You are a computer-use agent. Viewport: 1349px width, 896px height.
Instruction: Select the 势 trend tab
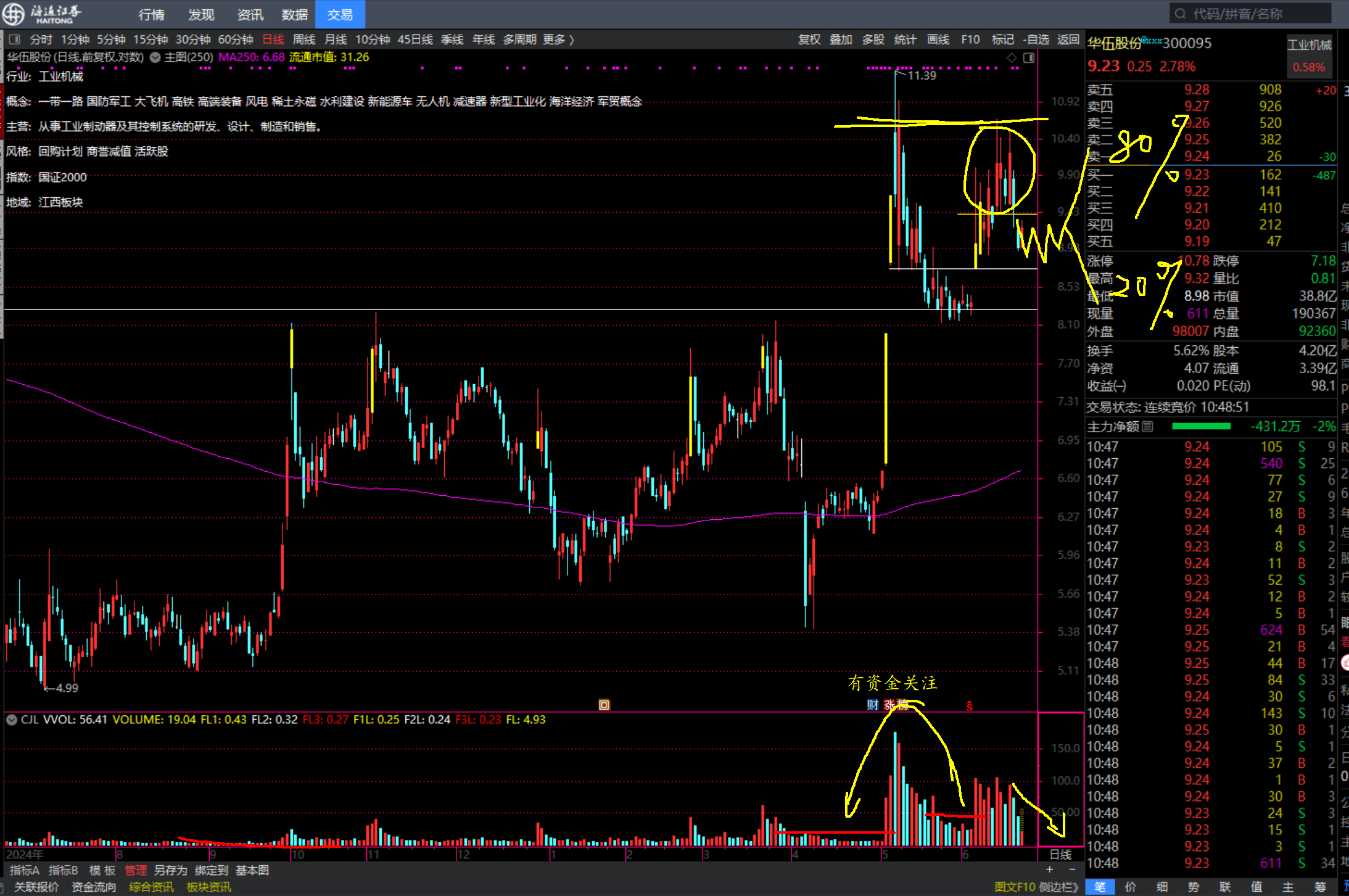pos(1194,887)
